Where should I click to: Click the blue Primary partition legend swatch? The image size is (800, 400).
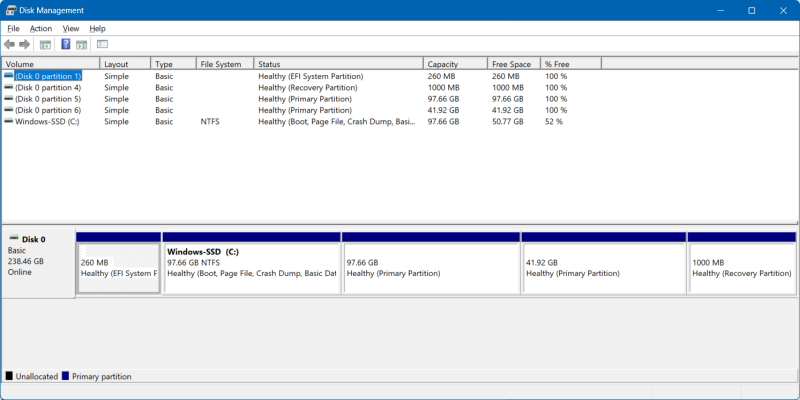click(x=65, y=376)
